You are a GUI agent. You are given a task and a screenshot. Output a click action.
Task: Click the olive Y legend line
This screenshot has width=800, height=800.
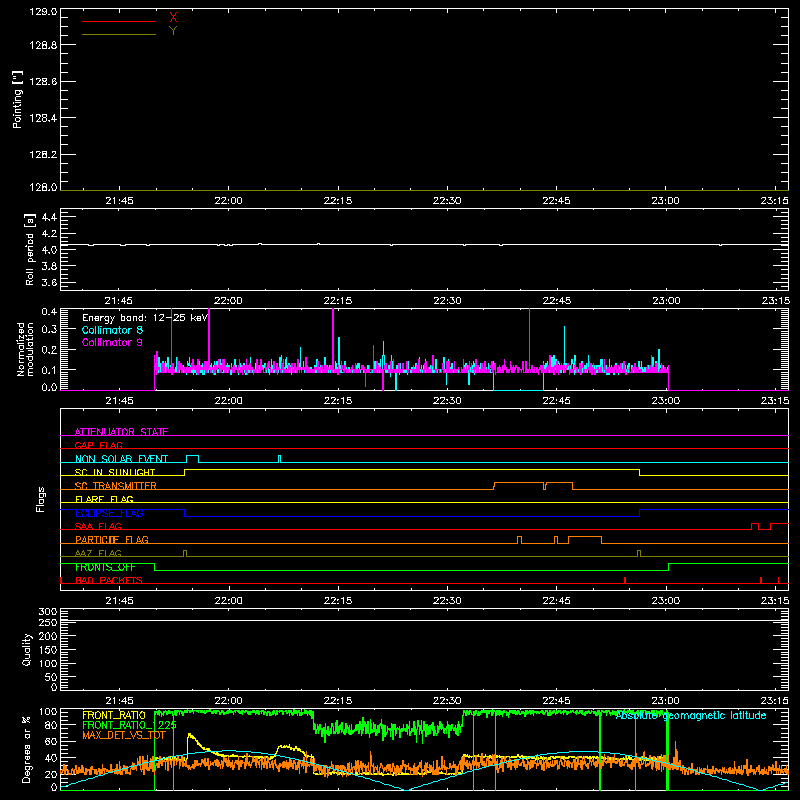(118, 34)
